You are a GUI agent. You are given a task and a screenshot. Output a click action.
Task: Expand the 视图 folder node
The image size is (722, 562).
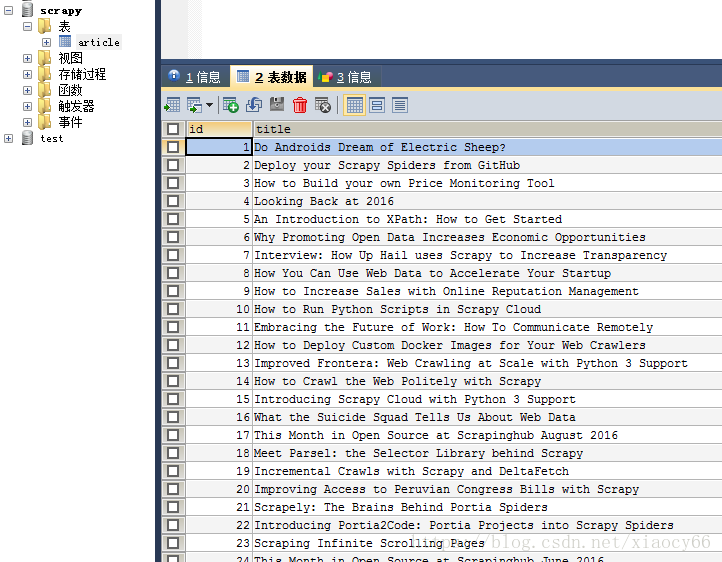point(27,58)
